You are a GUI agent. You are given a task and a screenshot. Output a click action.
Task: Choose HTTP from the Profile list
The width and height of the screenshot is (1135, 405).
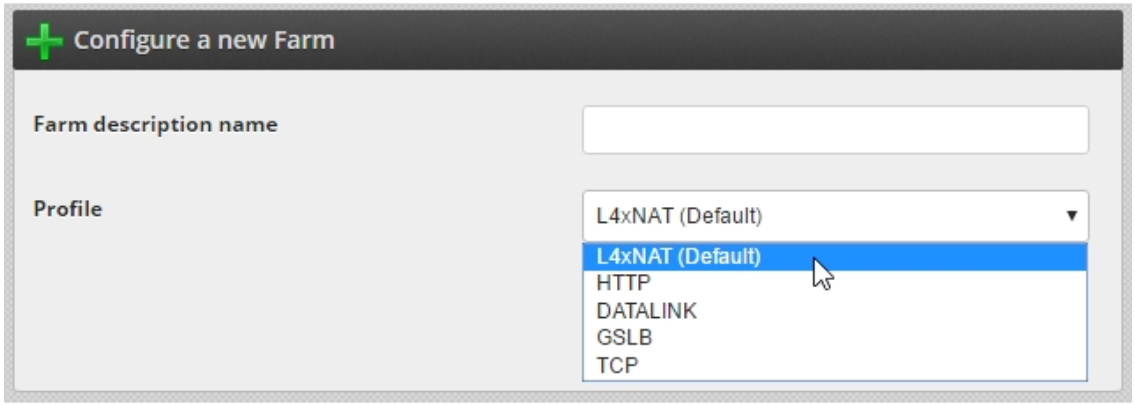pos(835,284)
